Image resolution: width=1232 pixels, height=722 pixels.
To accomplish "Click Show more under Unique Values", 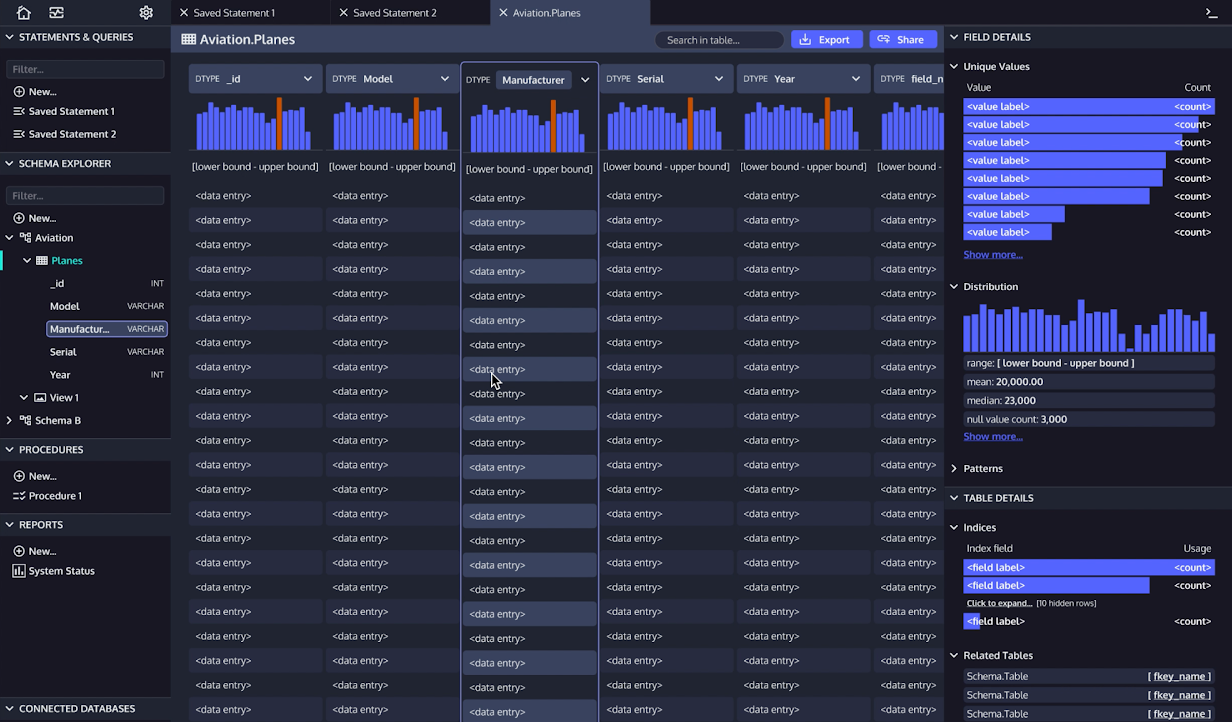I will click(993, 255).
